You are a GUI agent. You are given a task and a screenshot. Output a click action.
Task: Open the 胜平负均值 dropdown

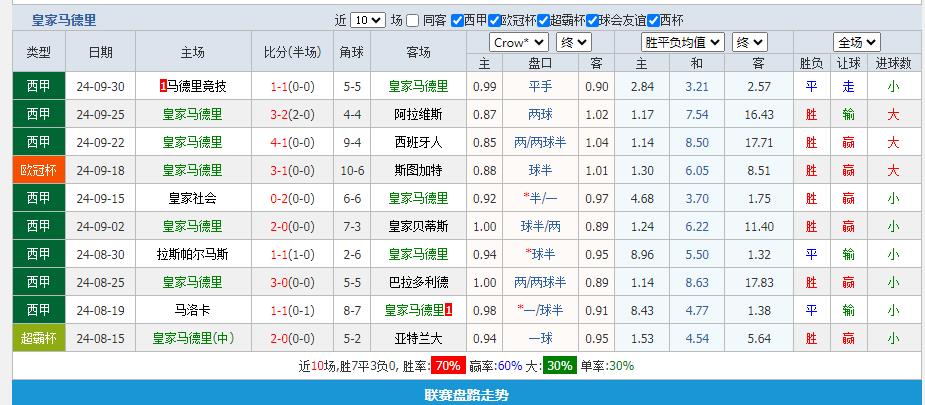[x=682, y=42]
